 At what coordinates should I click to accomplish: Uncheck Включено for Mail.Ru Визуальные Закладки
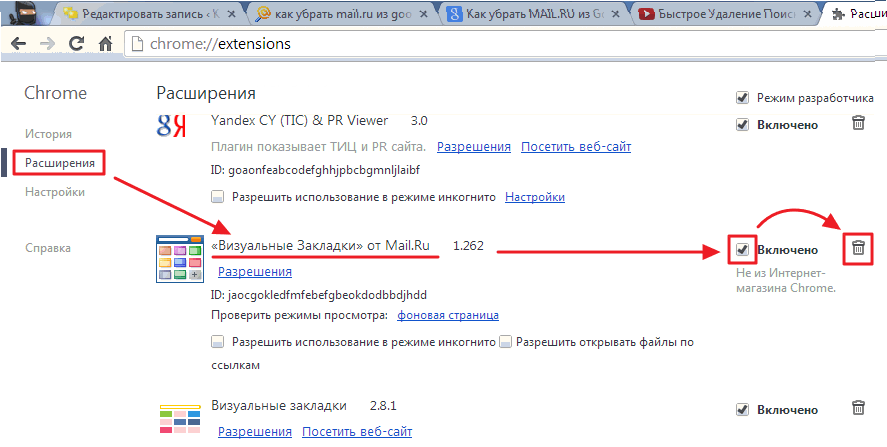click(743, 250)
